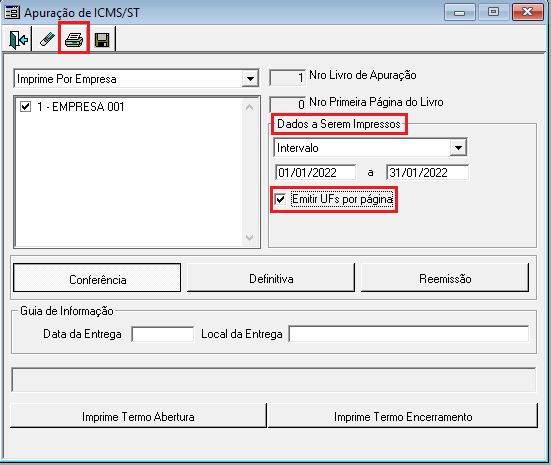The width and height of the screenshot is (551, 465).
Task: Click the window icon in the title bar
Action: coord(12,12)
